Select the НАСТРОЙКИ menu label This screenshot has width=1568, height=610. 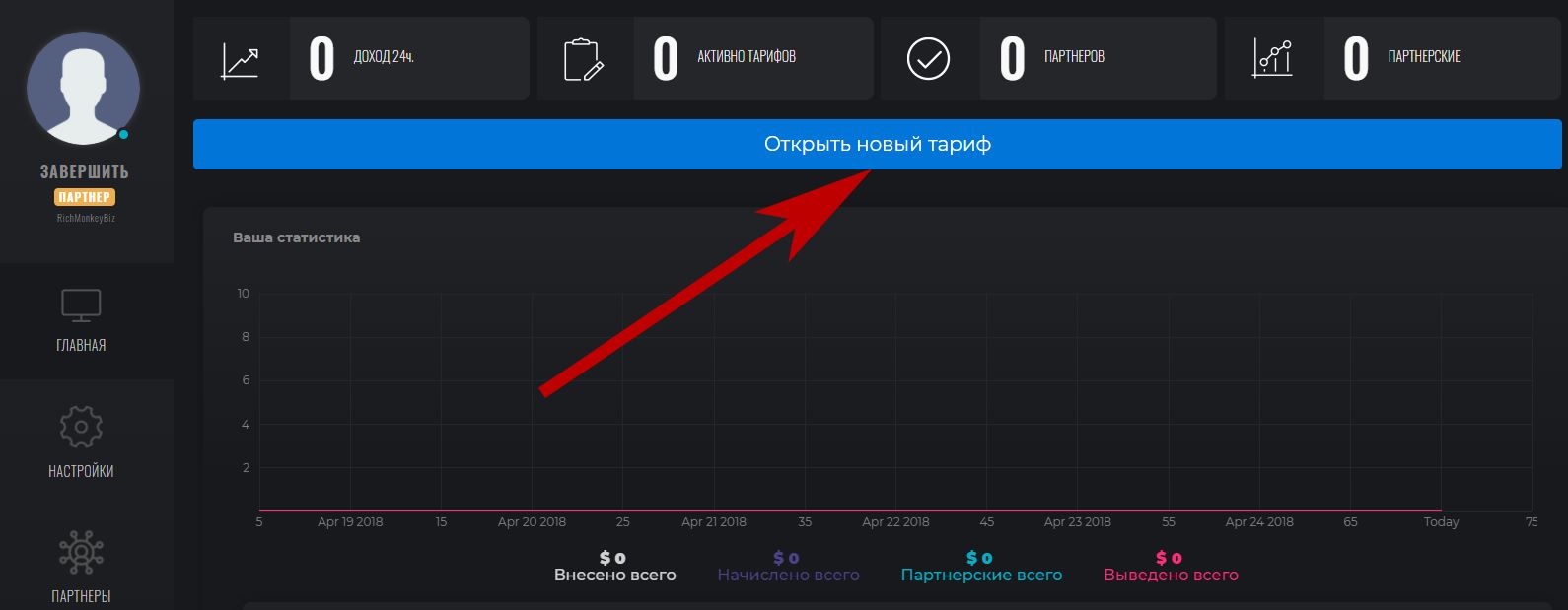(81, 471)
